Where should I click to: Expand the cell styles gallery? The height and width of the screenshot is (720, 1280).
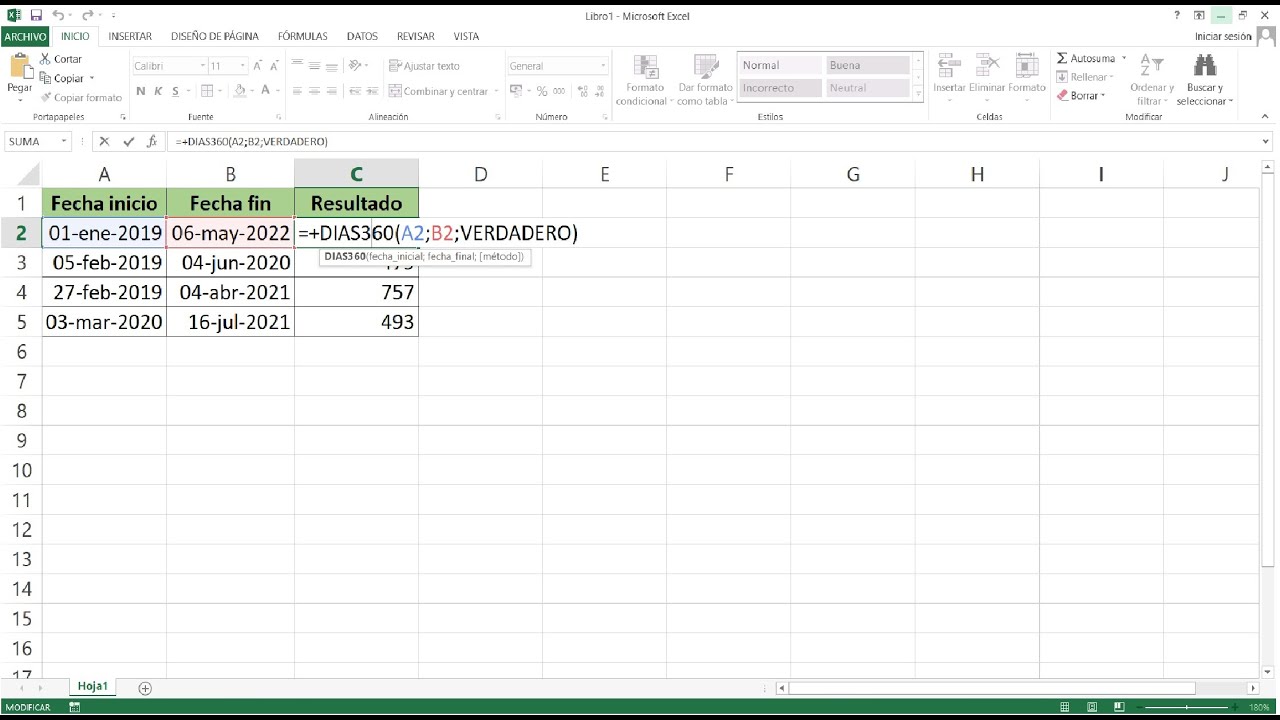[x=918, y=92]
